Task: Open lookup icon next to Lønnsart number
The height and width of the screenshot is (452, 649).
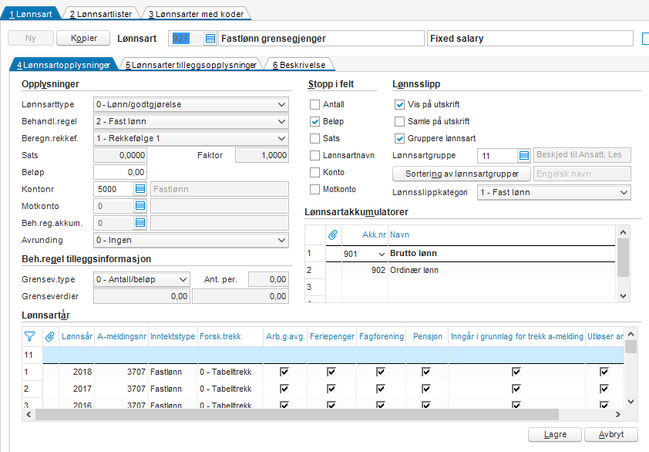Action: pyautogui.click(x=210, y=39)
